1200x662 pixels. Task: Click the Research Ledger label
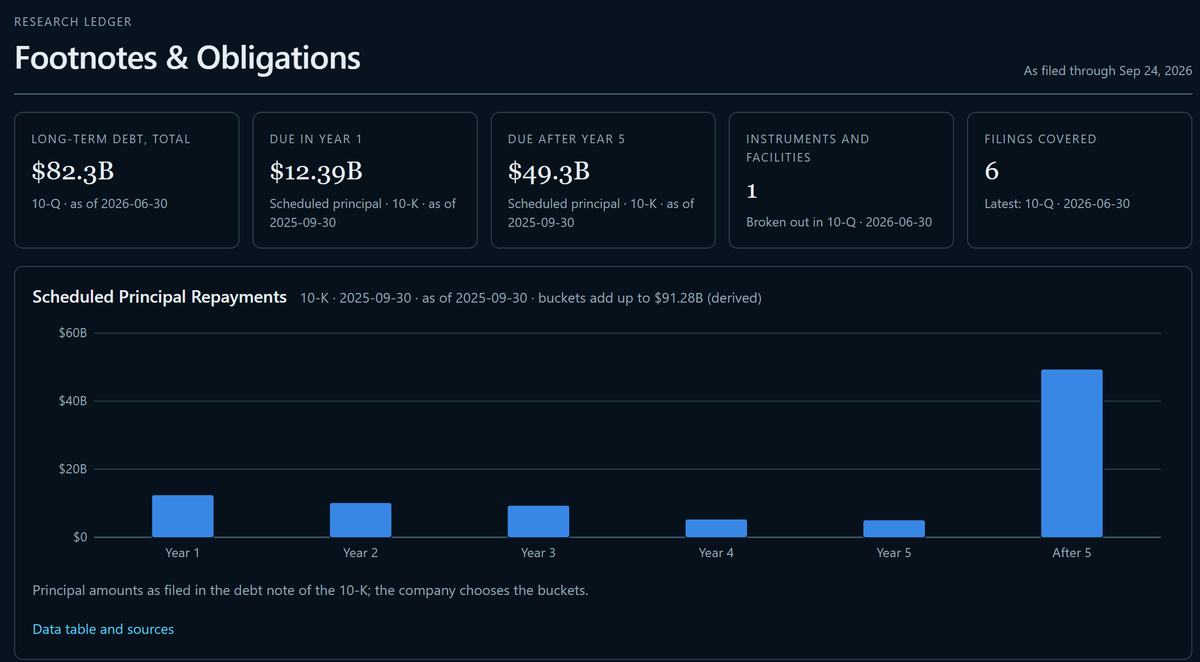click(x=73, y=21)
